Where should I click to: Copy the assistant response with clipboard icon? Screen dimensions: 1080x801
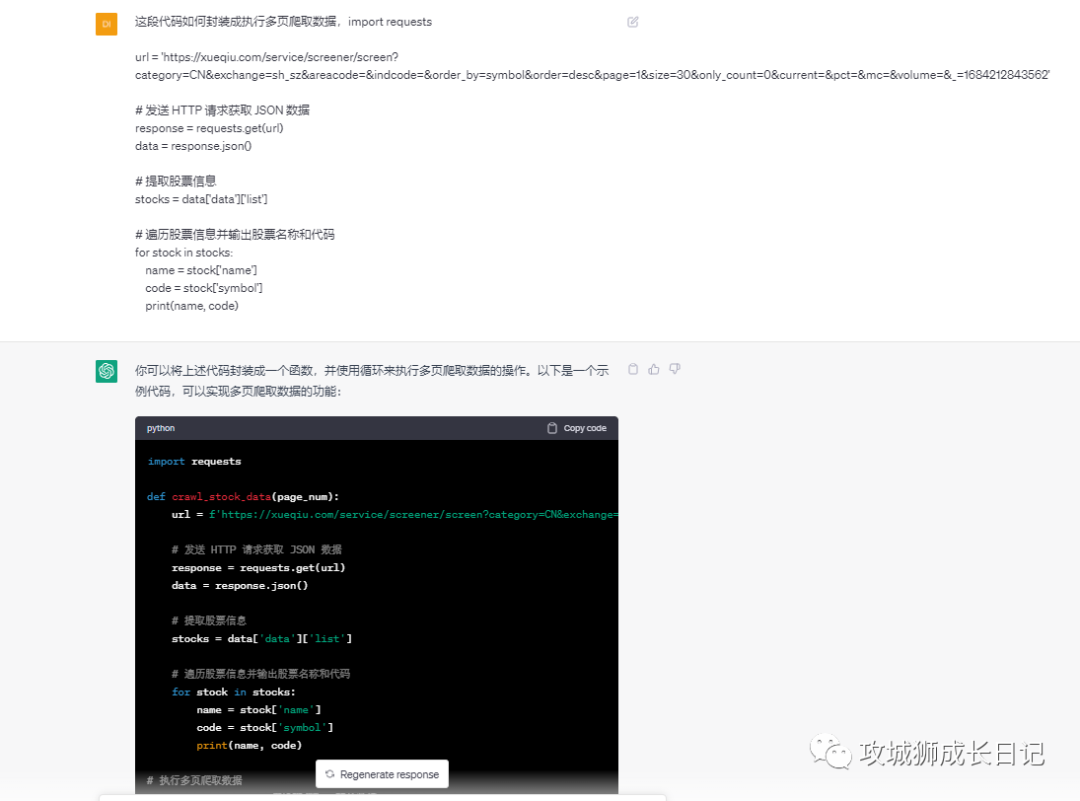633,369
